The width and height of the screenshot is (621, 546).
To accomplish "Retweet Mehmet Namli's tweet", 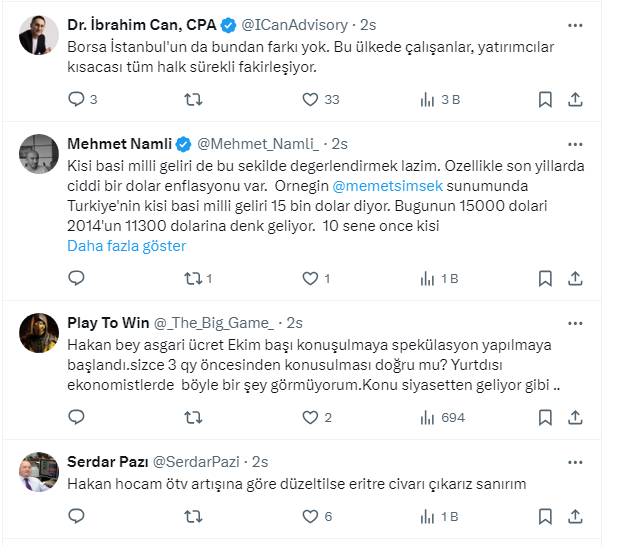I will pyautogui.click(x=193, y=279).
